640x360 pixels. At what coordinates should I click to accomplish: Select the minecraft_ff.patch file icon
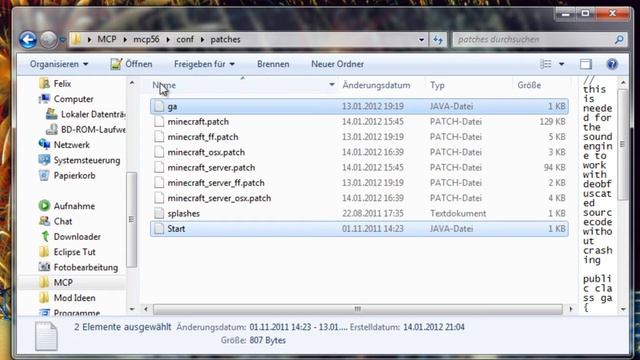(x=159, y=137)
